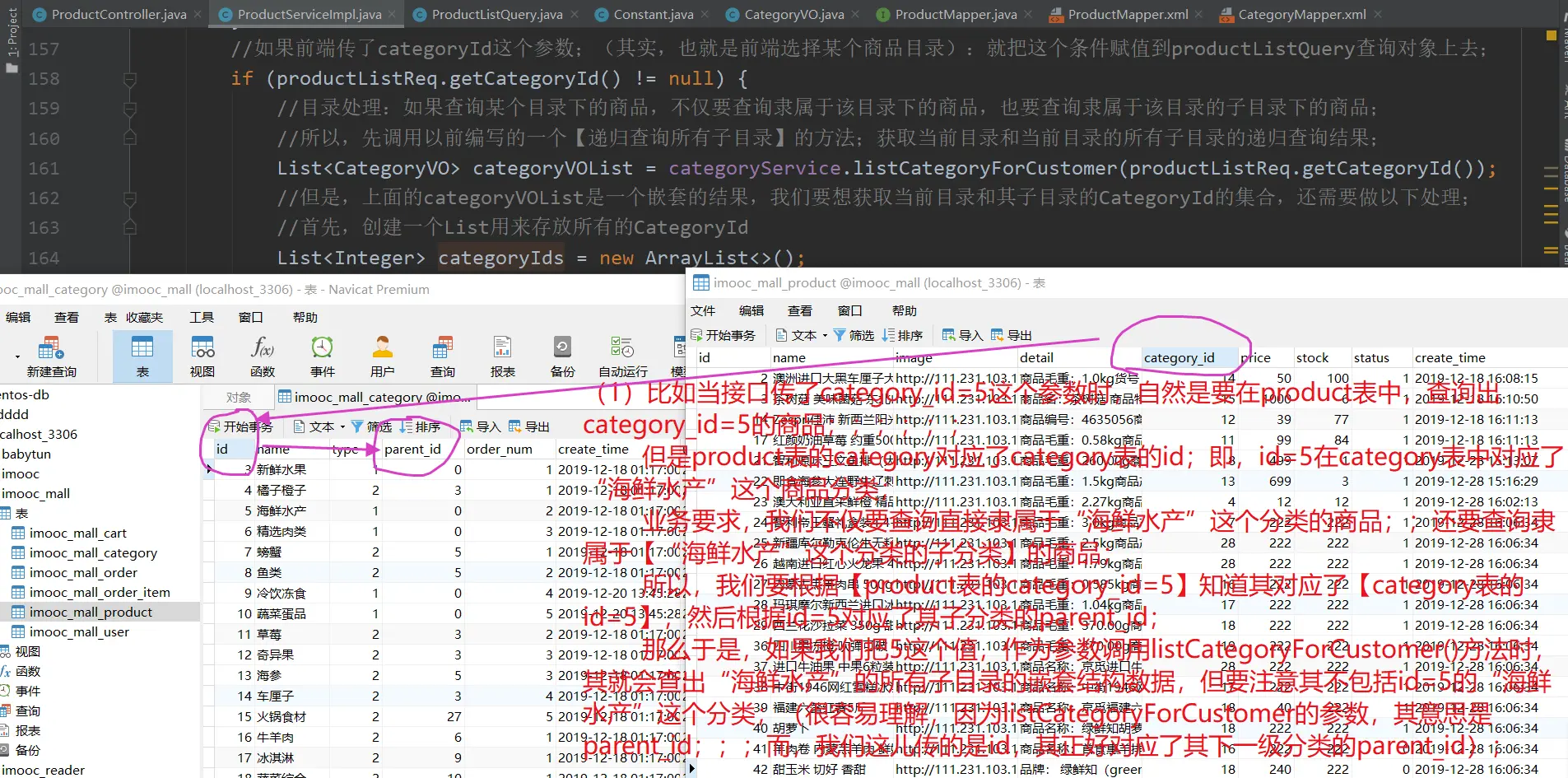This screenshot has width=1568, height=778.
Task: Toggle code fold marker at line 158
Action: (x=130, y=79)
